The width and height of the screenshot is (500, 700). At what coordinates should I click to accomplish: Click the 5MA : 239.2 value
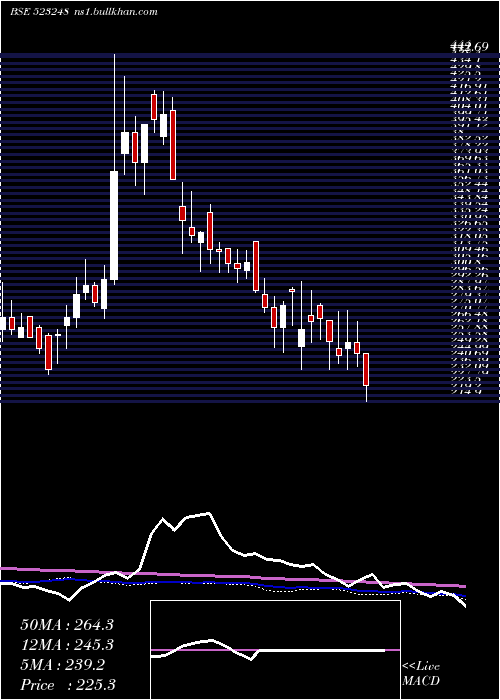coord(62,665)
